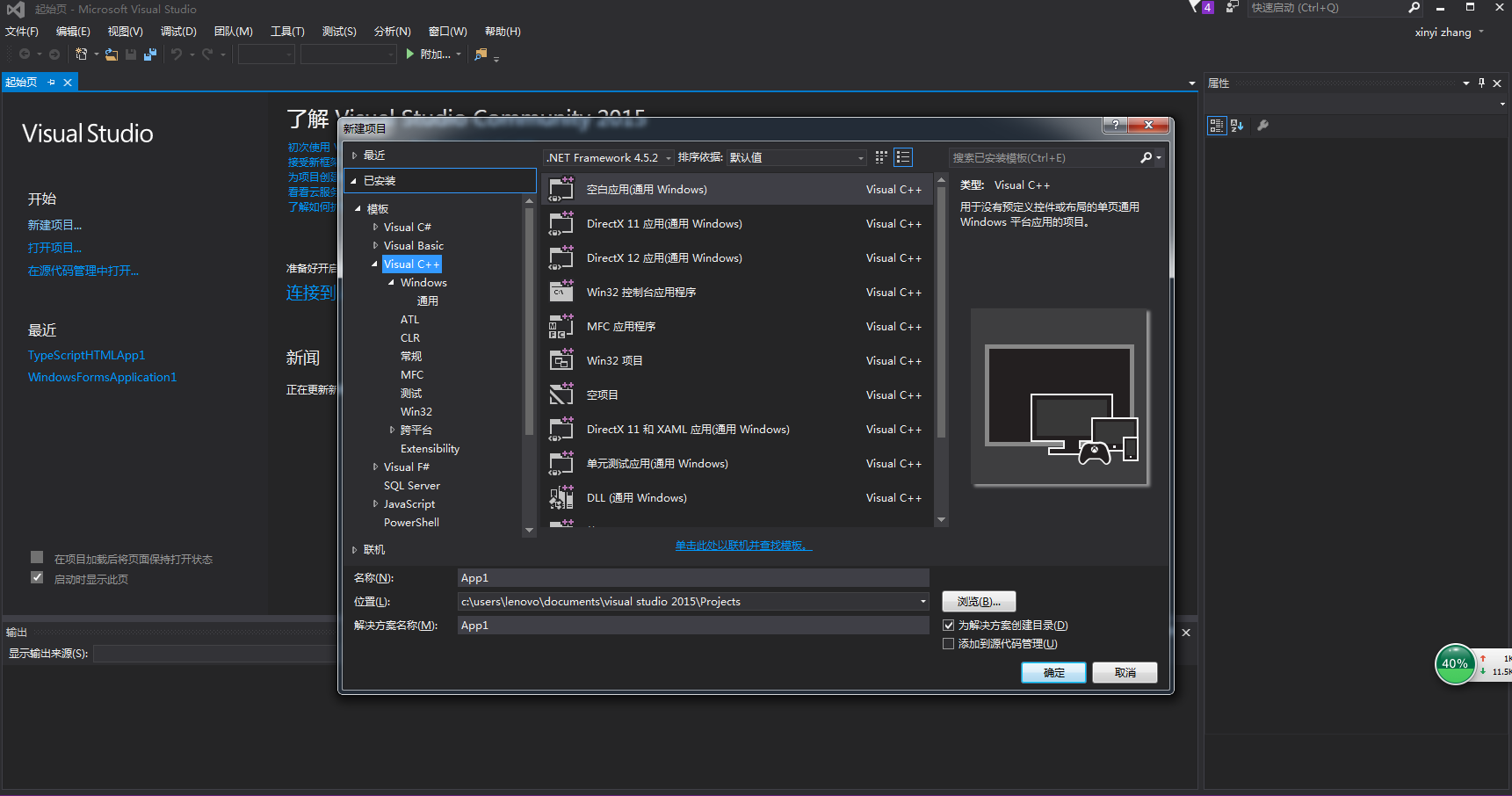The image size is (1512, 796).
Task: Click the project name input field
Action: (x=693, y=578)
